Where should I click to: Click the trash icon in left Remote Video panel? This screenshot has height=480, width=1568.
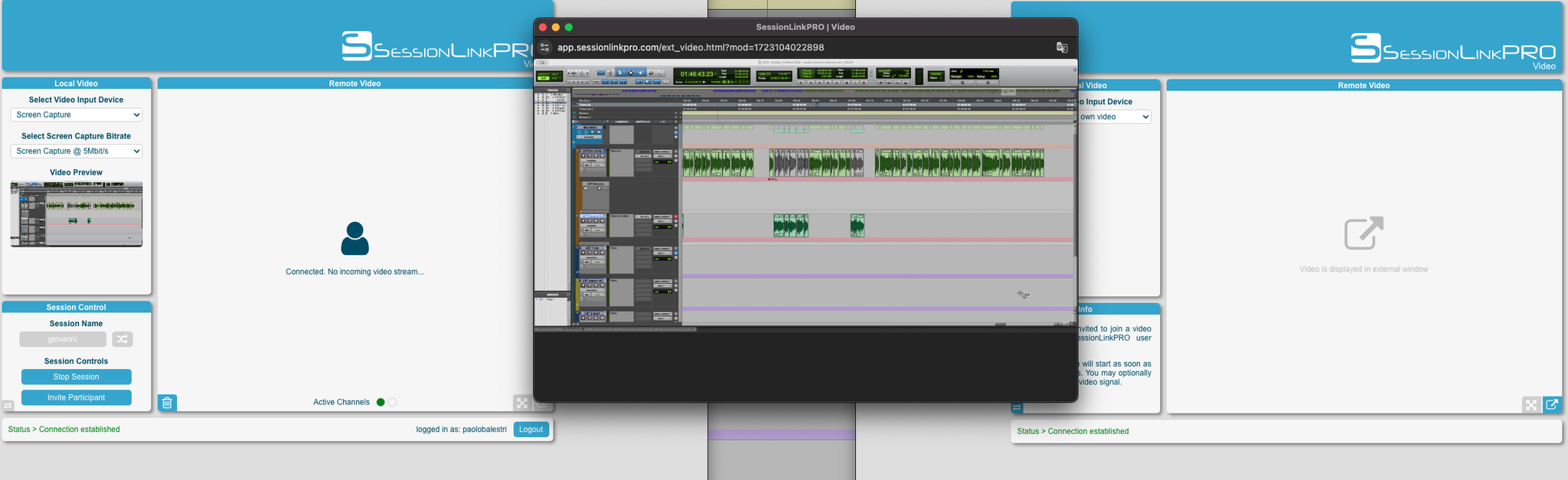168,403
